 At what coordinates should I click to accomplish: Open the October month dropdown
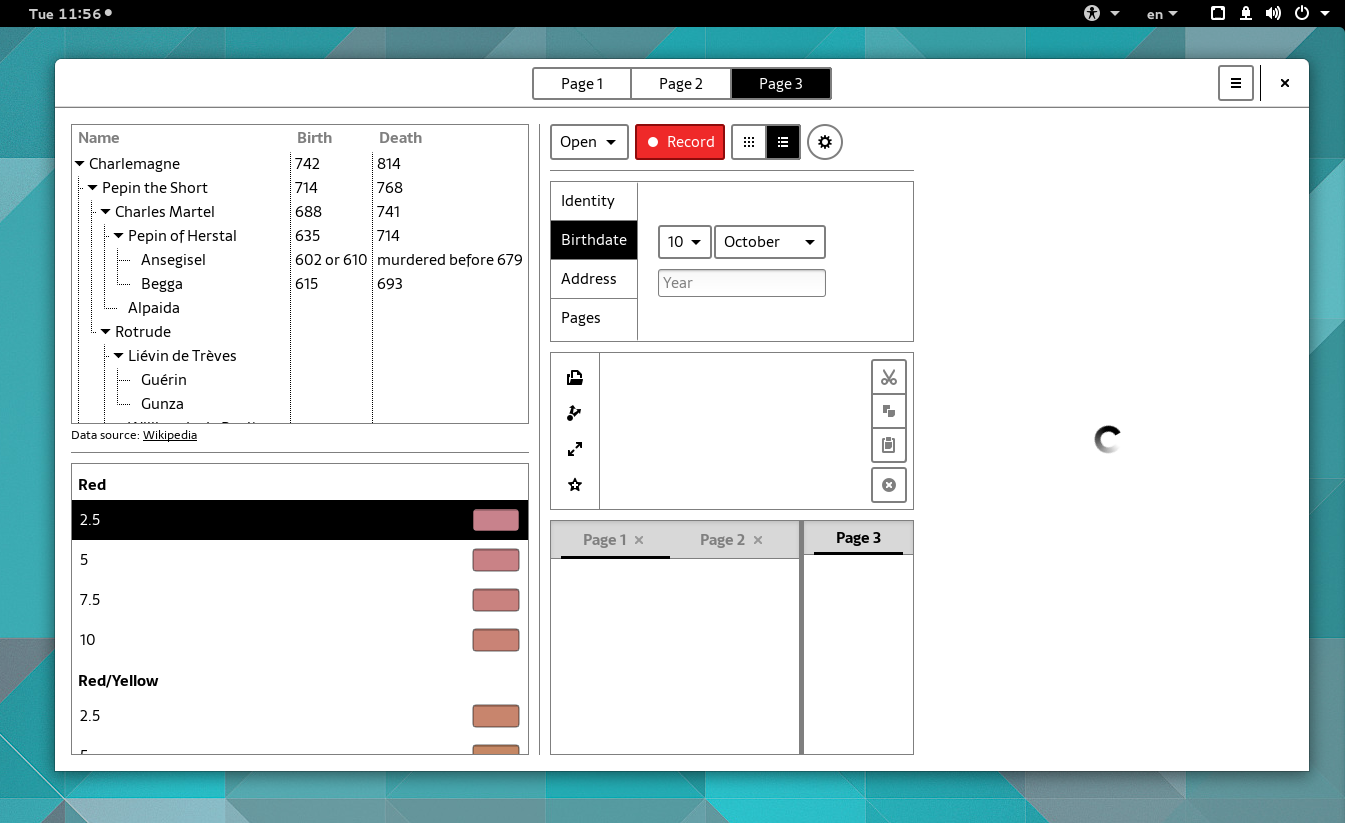click(769, 242)
